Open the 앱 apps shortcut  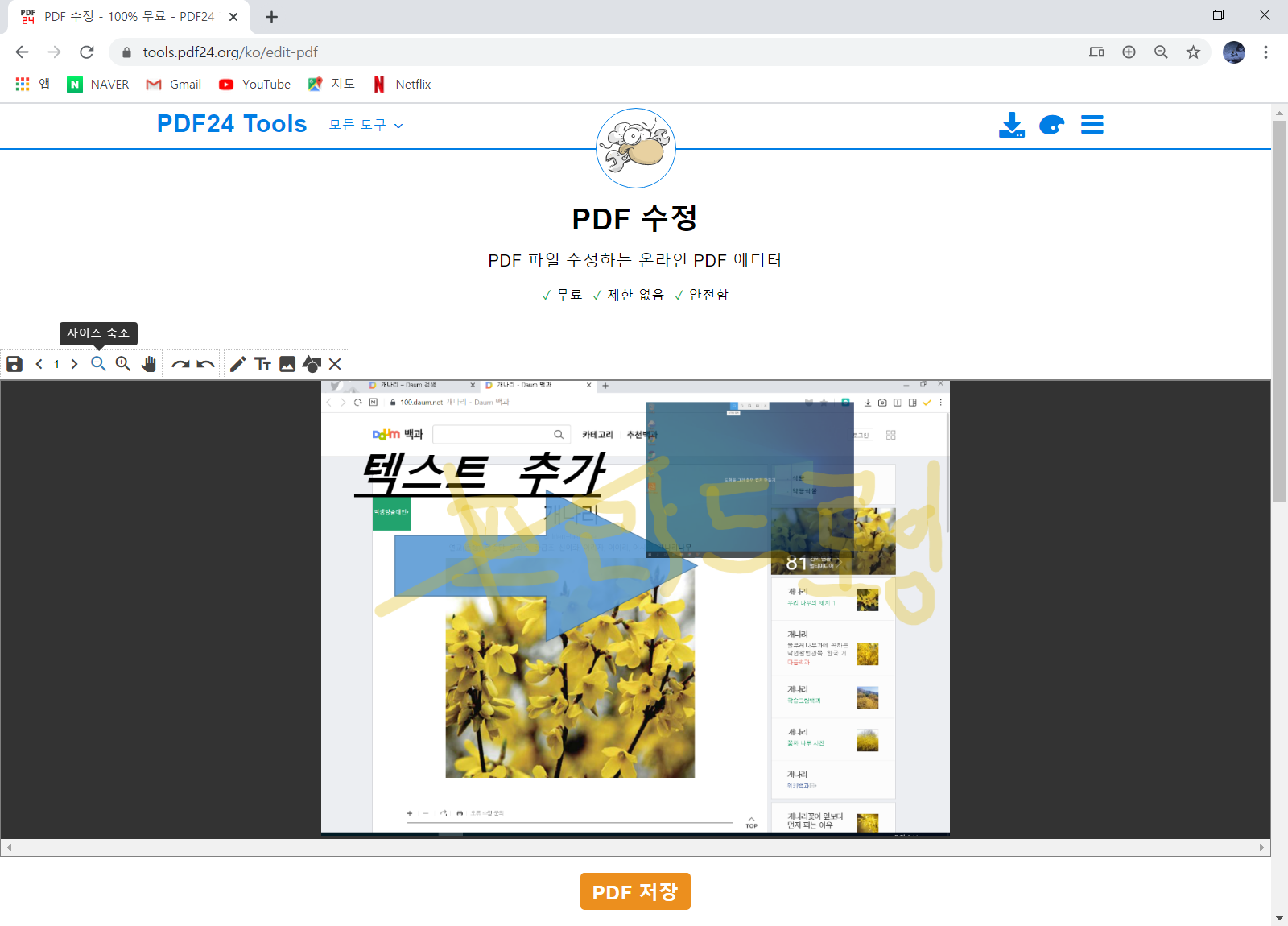33,85
